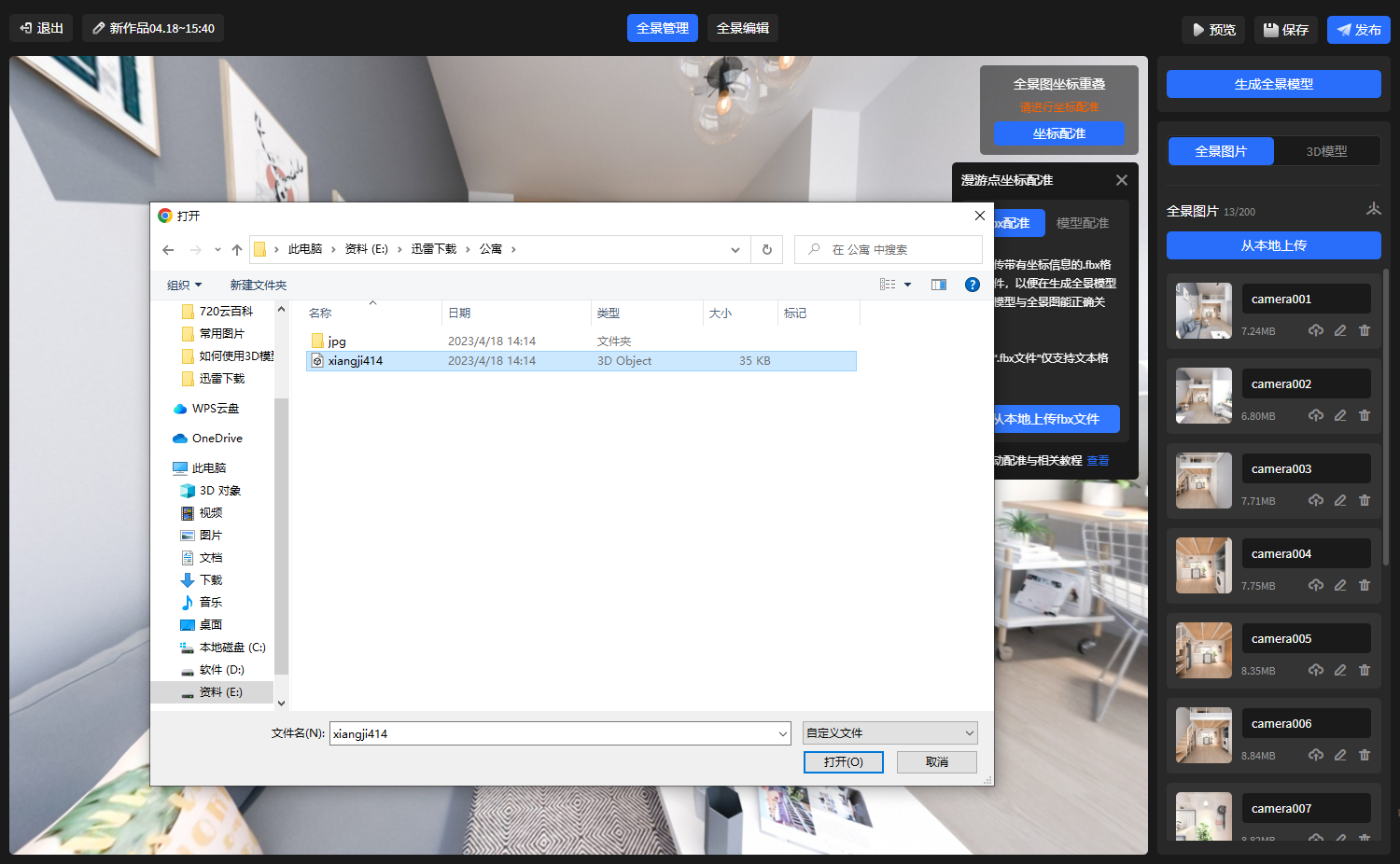Expand the 组织 dropdown menu

(x=184, y=286)
